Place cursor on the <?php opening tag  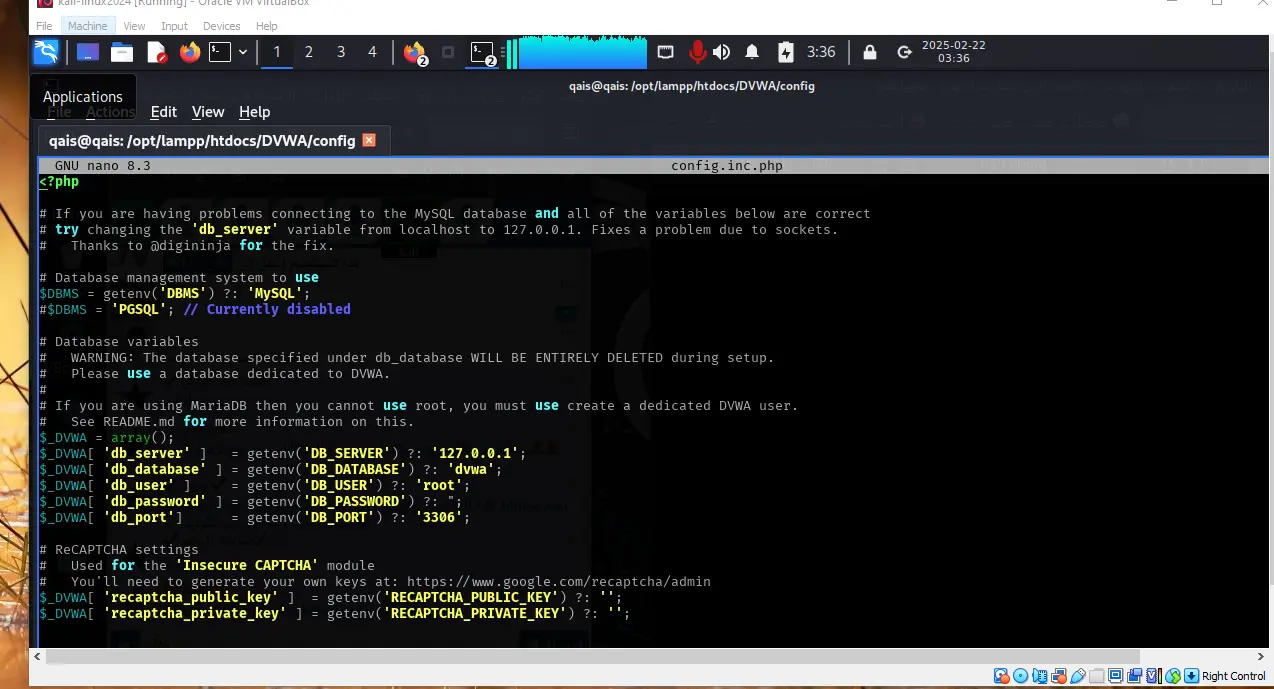pyautogui.click(x=59, y=181)
